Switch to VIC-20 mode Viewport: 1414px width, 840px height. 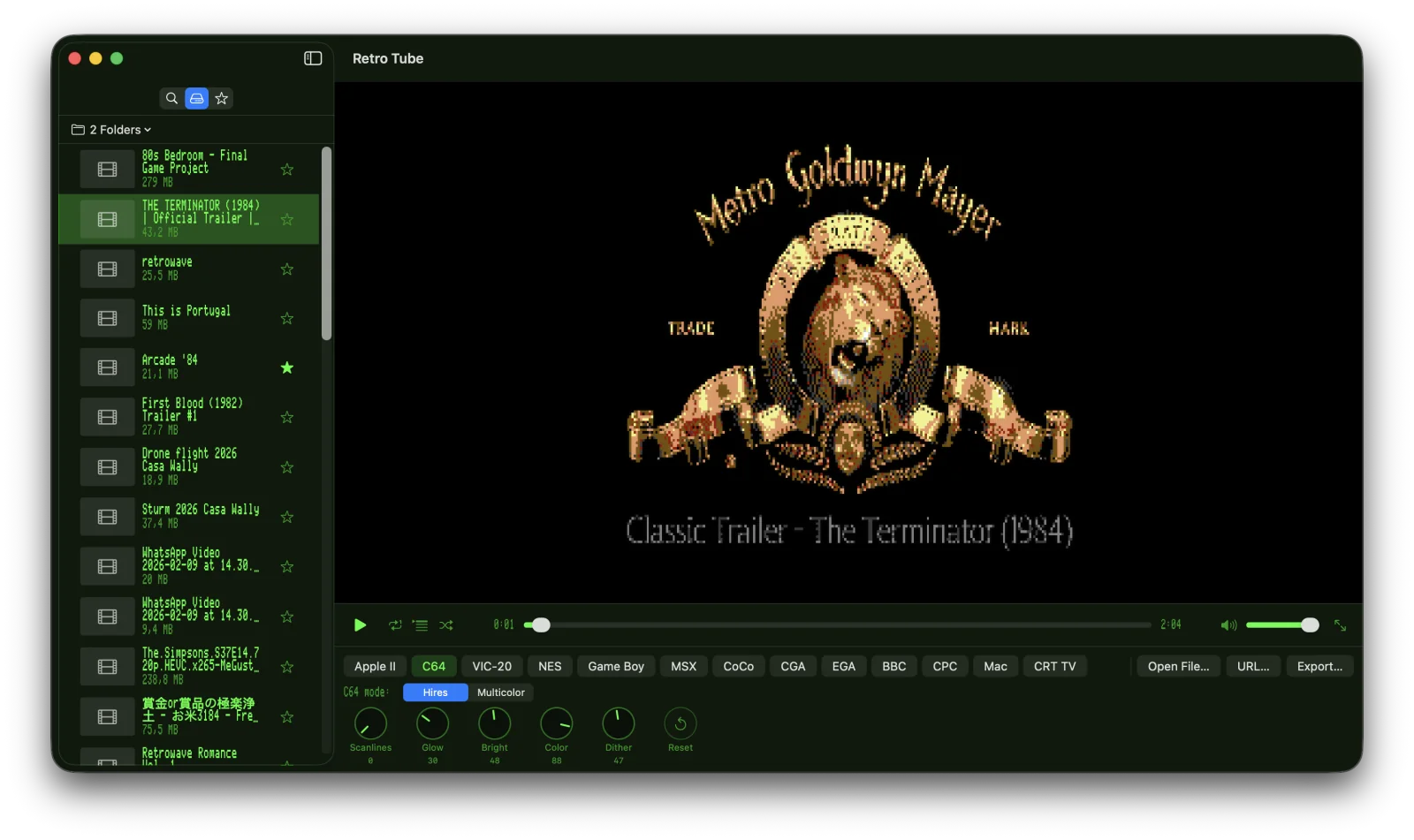491,666
